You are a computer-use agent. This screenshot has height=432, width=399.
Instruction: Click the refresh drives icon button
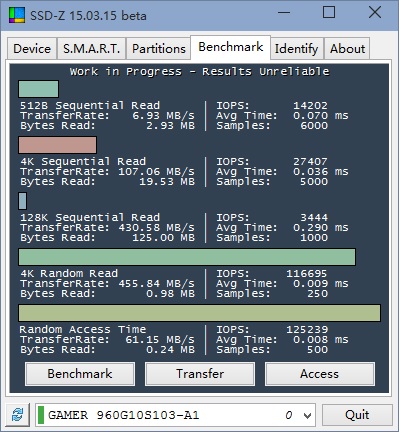coord(17,415)
